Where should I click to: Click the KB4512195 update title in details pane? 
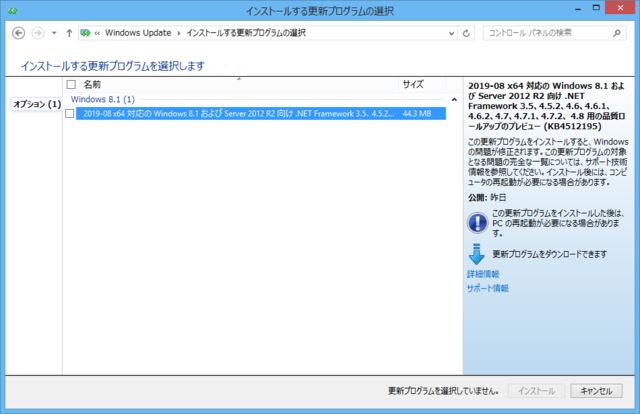click(x=547, y=106)
